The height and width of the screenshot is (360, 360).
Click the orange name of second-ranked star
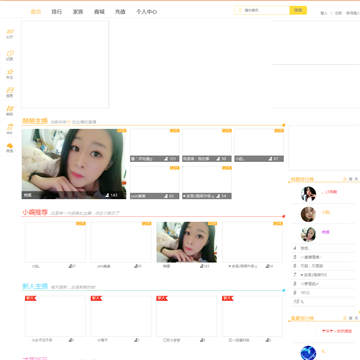pos(326,212)
